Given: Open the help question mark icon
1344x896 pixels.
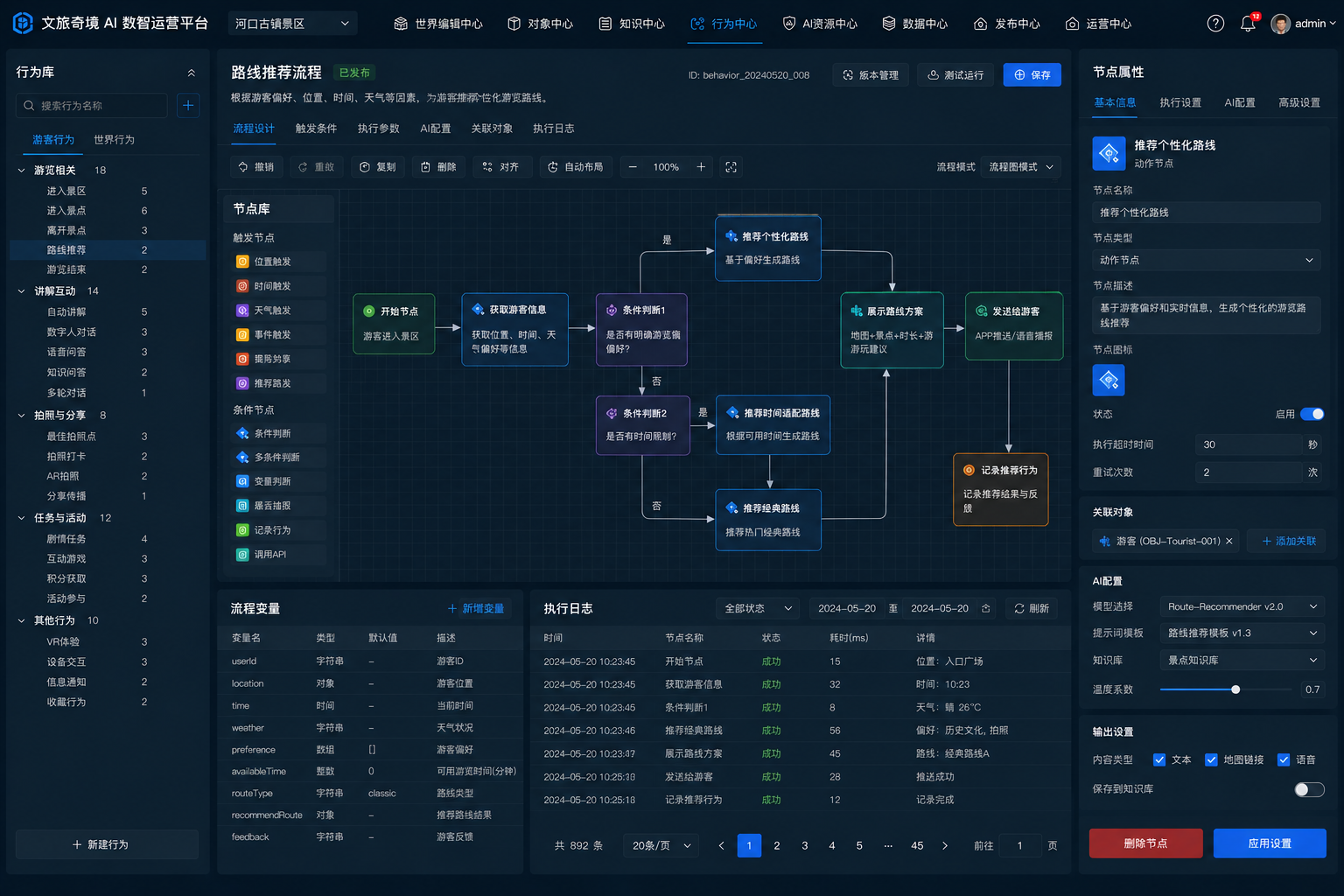Looking at the screenshot, I should 1215,24.
